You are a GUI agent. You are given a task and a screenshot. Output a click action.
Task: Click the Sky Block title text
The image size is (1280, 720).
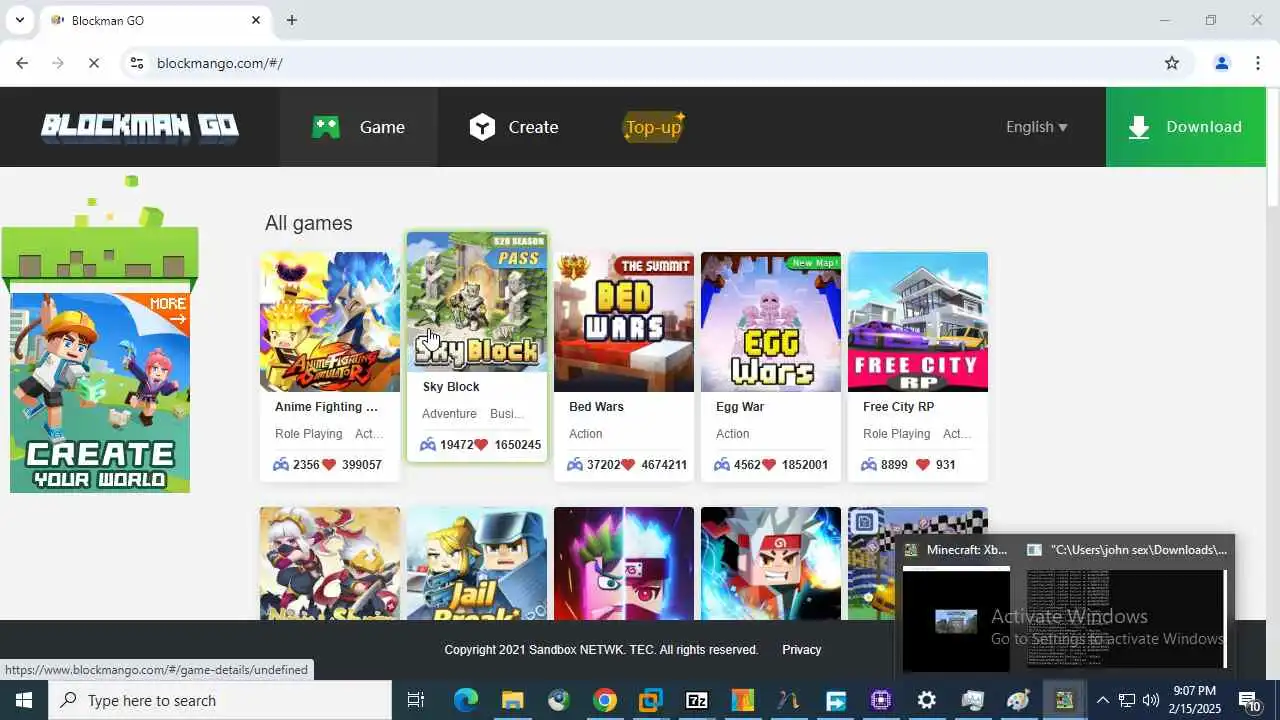point(451,387)
